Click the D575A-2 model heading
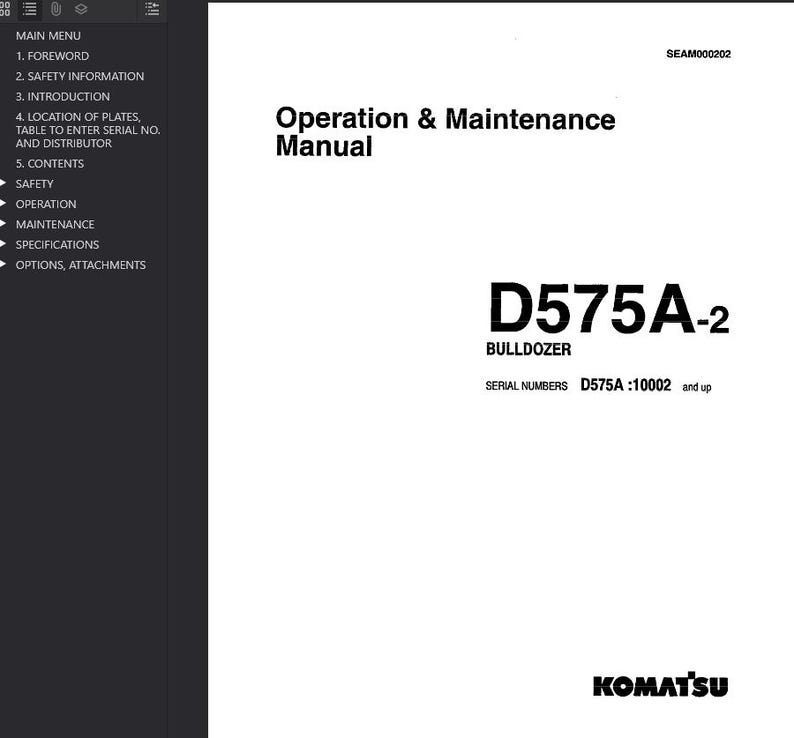Image resolution: width=794 pixels, height=738 pixels. click(x=608, y=308)
